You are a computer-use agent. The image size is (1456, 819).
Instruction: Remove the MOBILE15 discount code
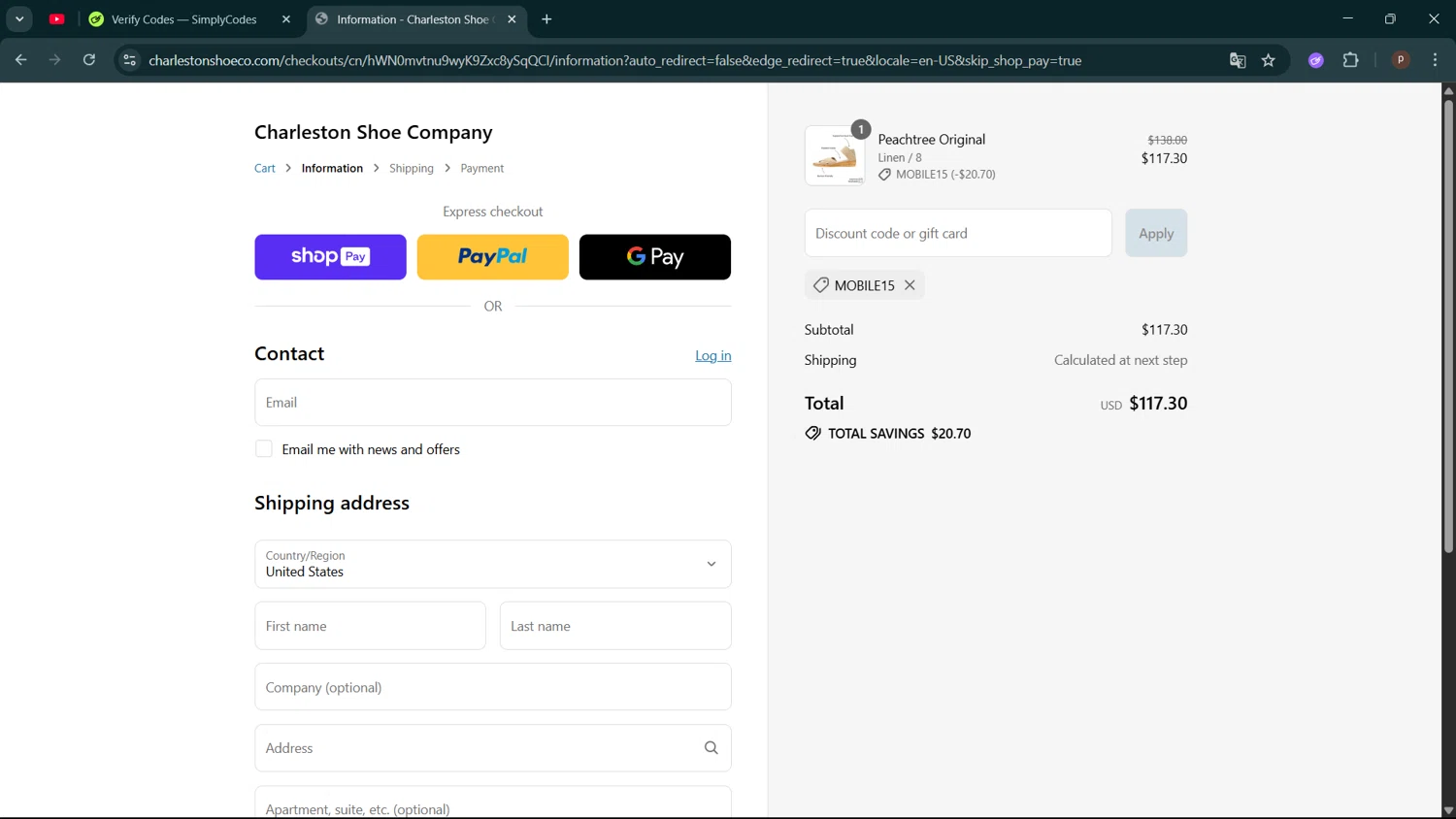click(910, 285)
